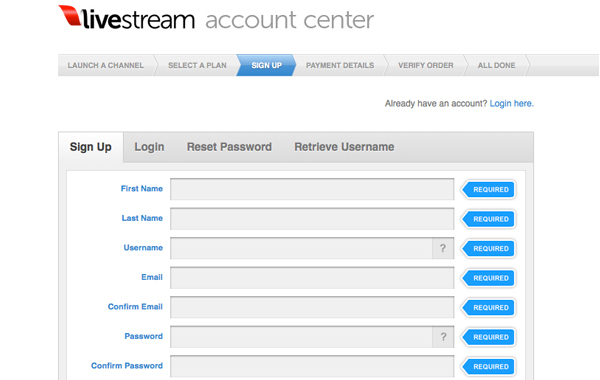Switch to the Reset Password tab

[229, 147]
